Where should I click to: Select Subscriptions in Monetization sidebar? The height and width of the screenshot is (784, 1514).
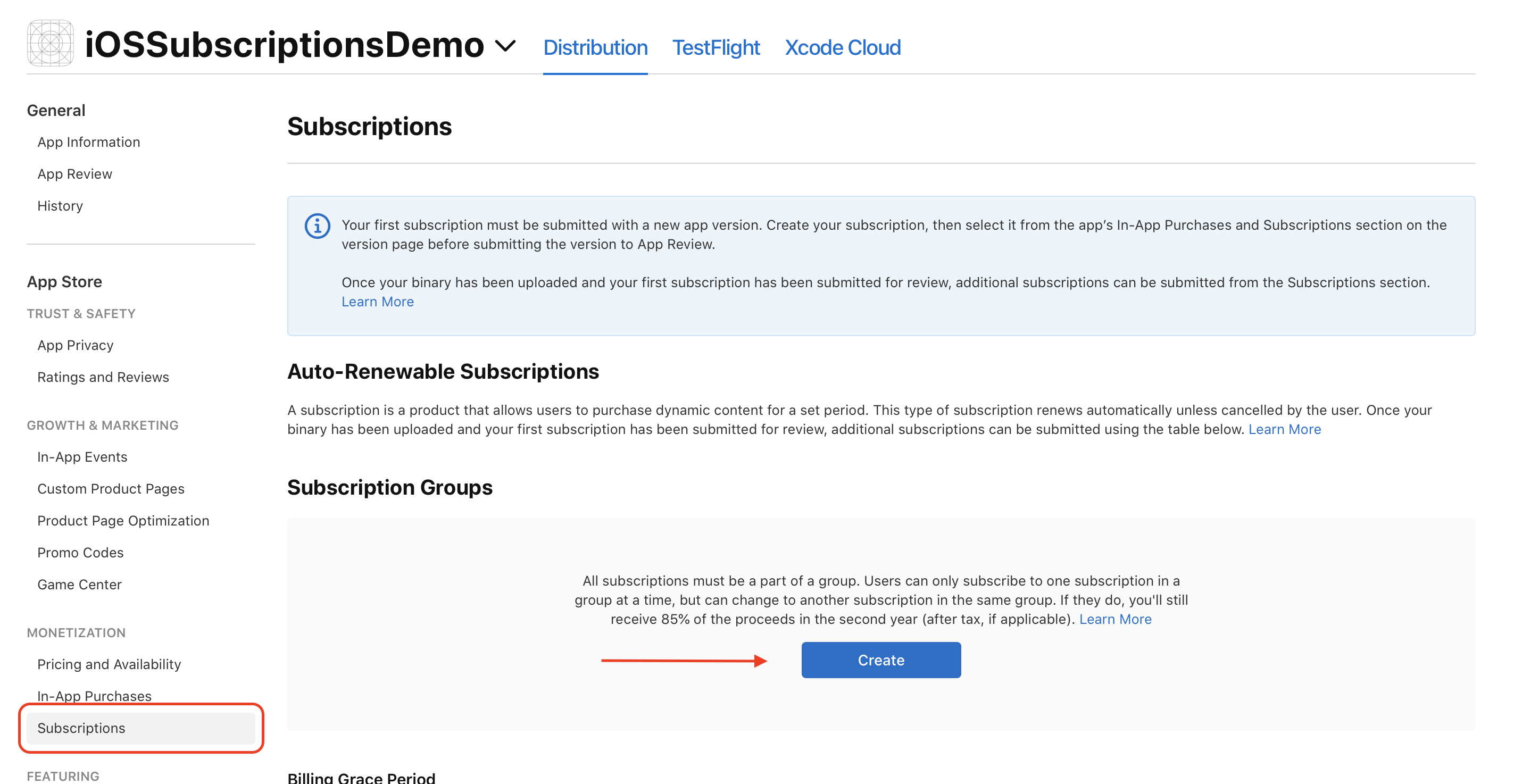click(81, 728)
